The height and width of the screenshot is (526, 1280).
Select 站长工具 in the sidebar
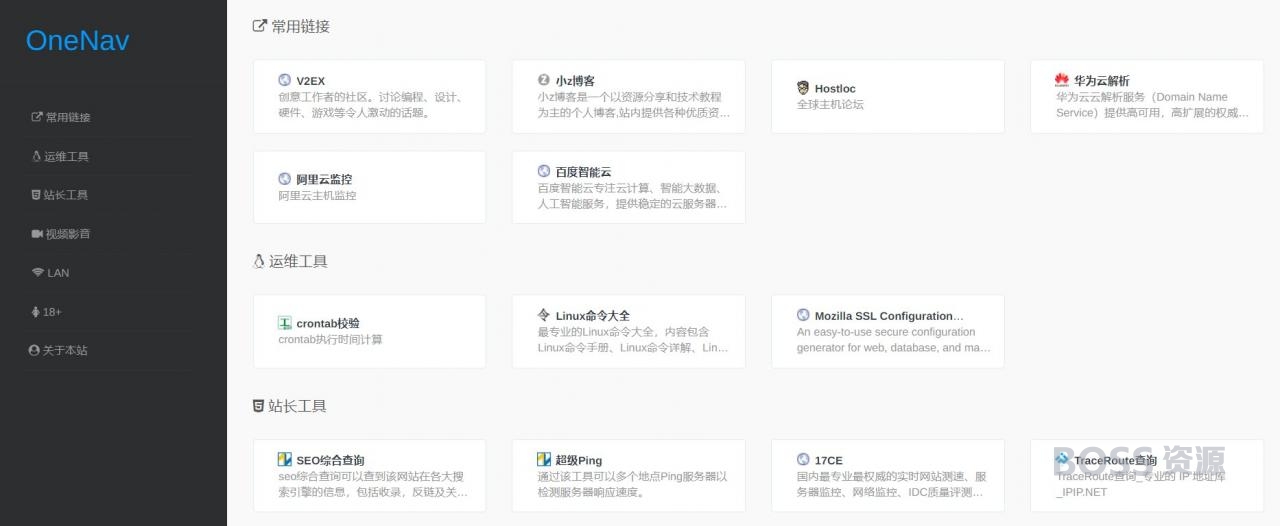[x=66, y=195]
